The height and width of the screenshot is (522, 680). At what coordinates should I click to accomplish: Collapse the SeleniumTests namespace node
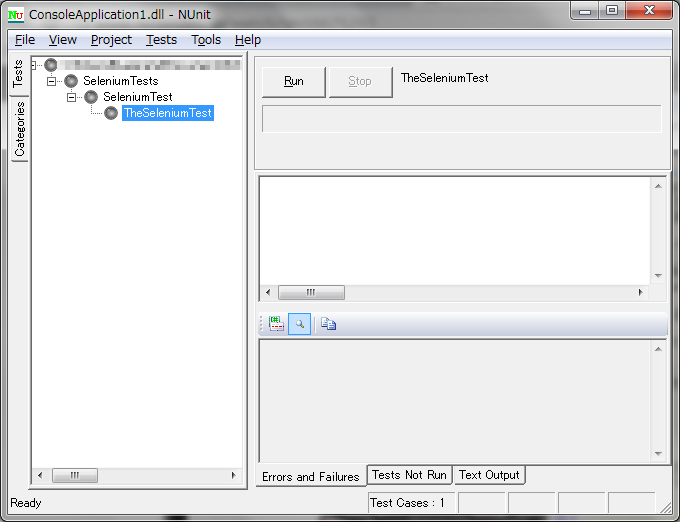pyautogui.click(x=52, y=81)
